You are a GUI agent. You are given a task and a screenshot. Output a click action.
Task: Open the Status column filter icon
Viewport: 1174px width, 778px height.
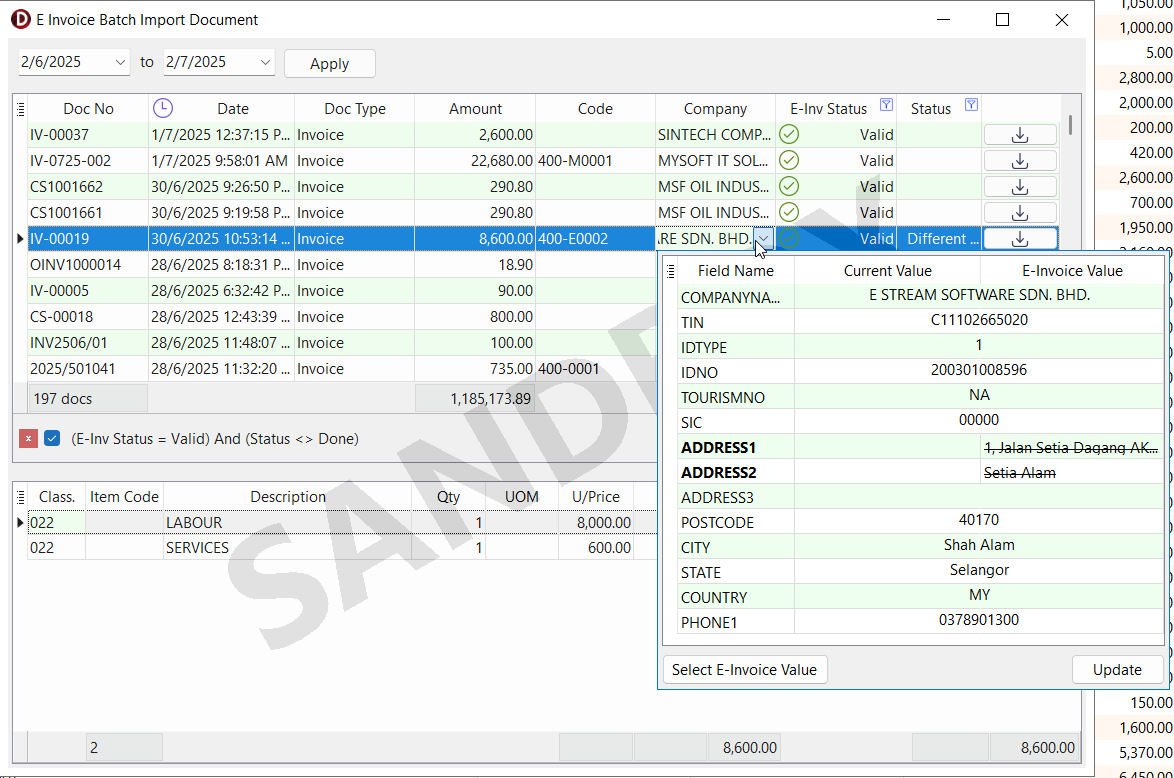(x=970, y=106)
